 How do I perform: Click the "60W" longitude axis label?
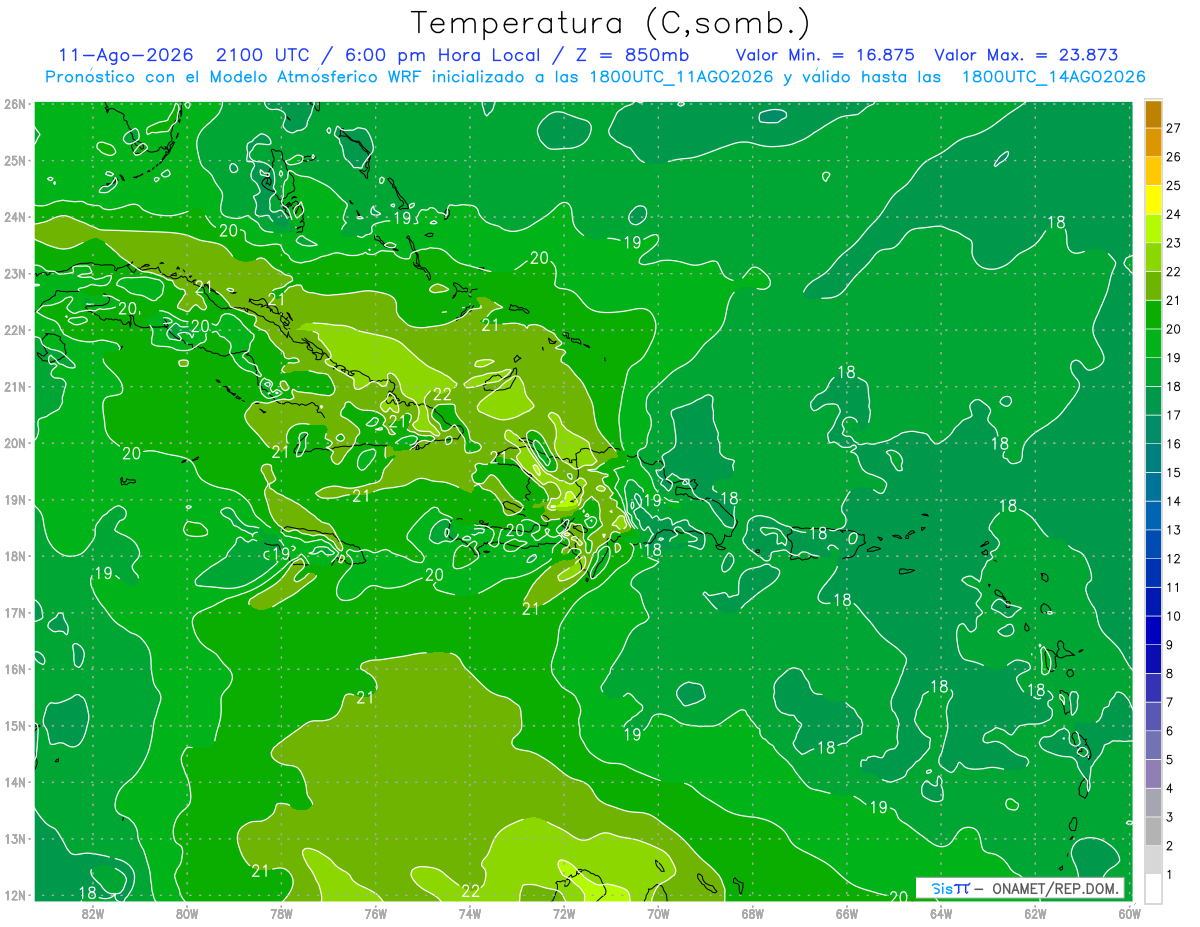pos(1129,912)
